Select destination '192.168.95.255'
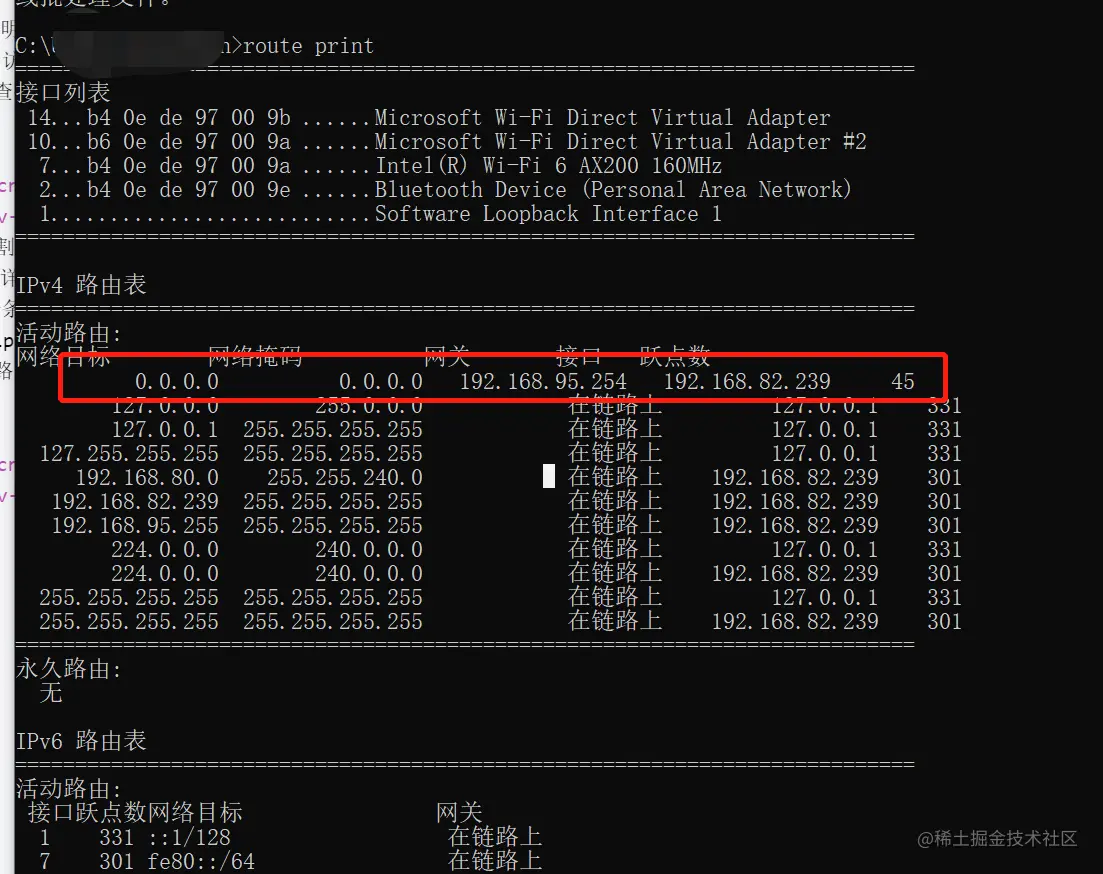1103x874 pixels. point(135,526)
